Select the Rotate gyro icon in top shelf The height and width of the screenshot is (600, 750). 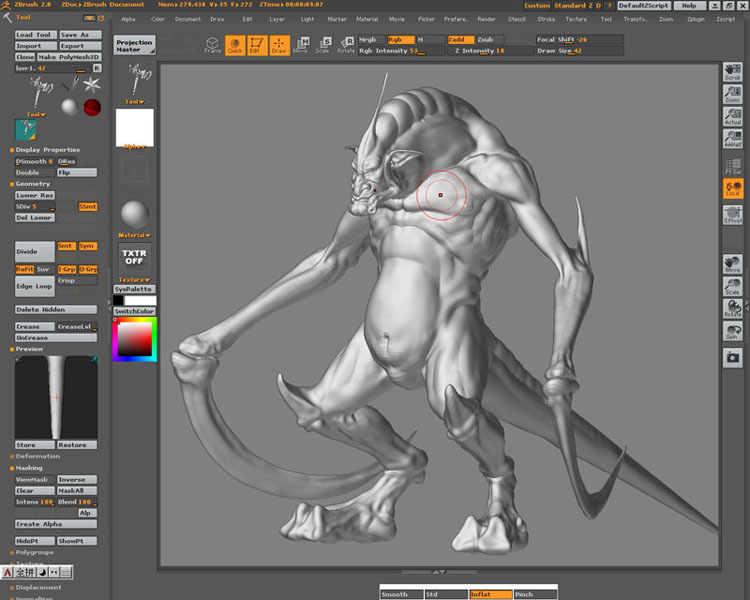[x=345, y=45]
